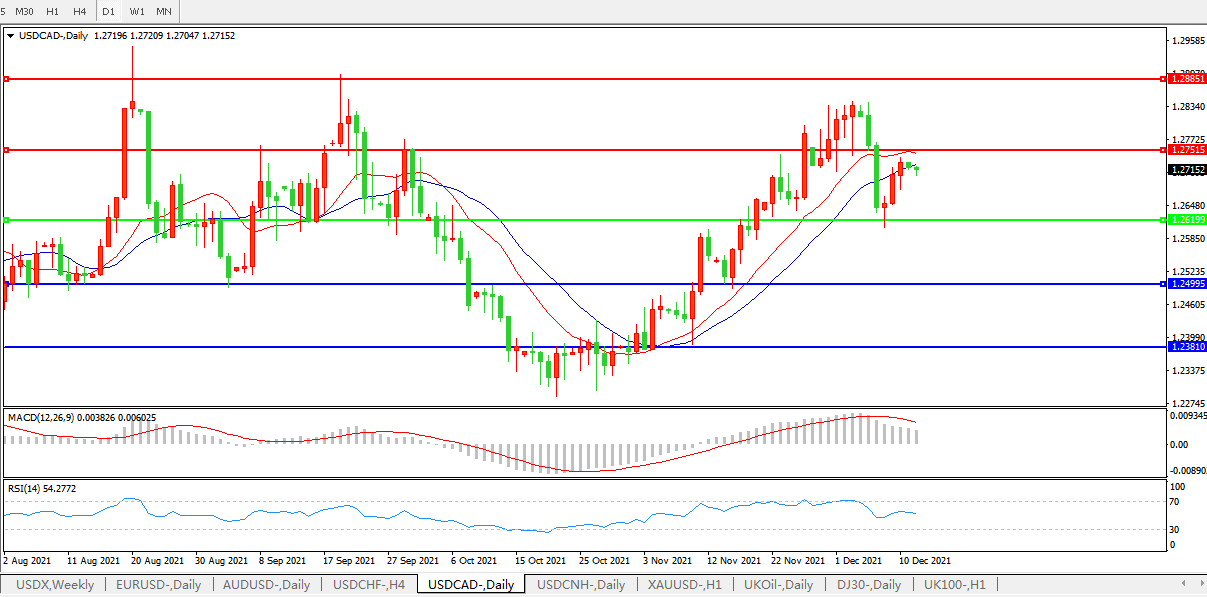Open the USDX,Weekly chart tab
The height and width of the screenshot is (597, 1207).
(x=53, y=585)
